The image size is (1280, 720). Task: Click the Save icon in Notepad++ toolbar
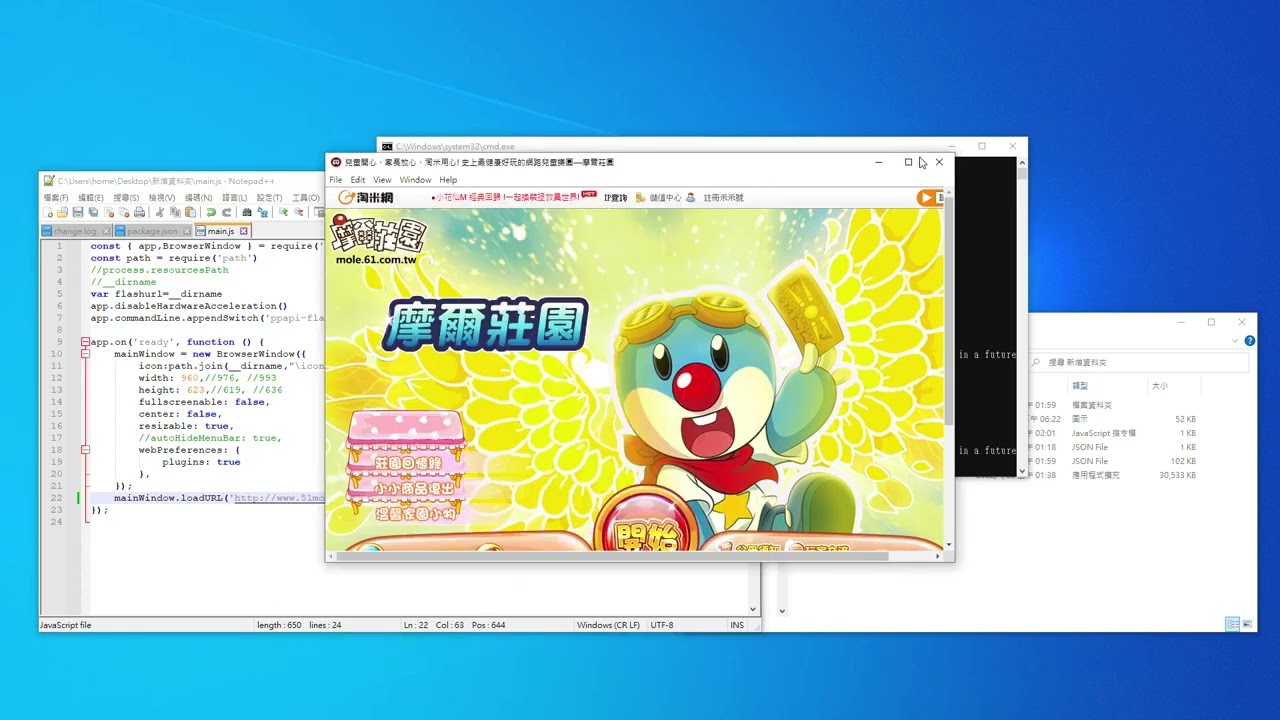(x=78, y=212)
